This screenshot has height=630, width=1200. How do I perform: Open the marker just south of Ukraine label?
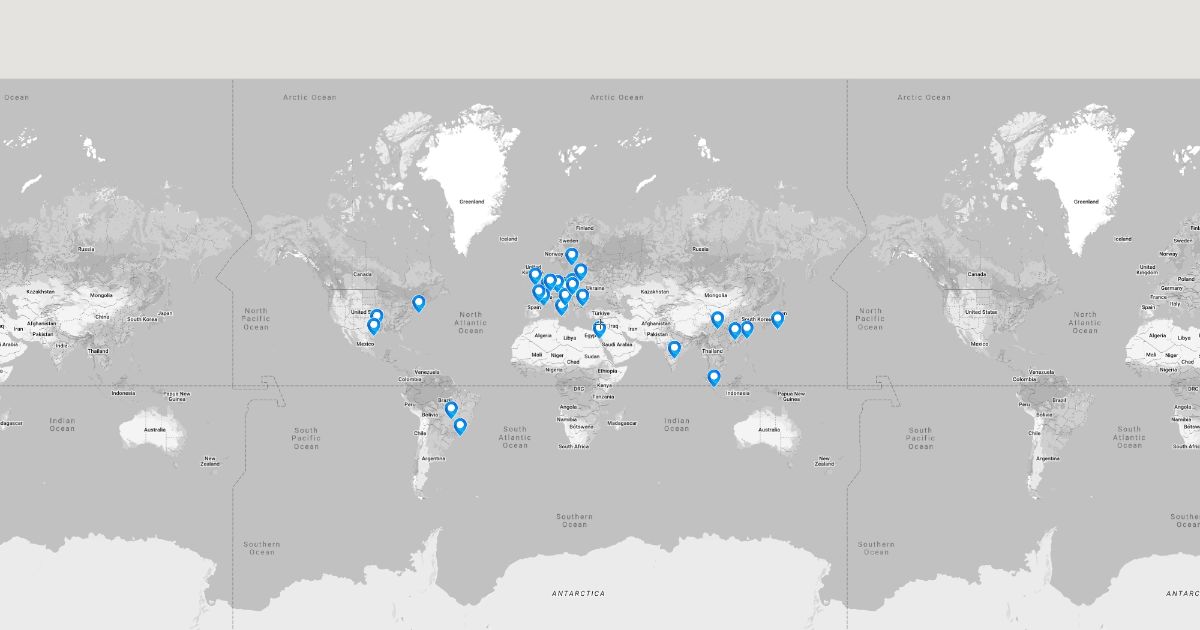582,297
